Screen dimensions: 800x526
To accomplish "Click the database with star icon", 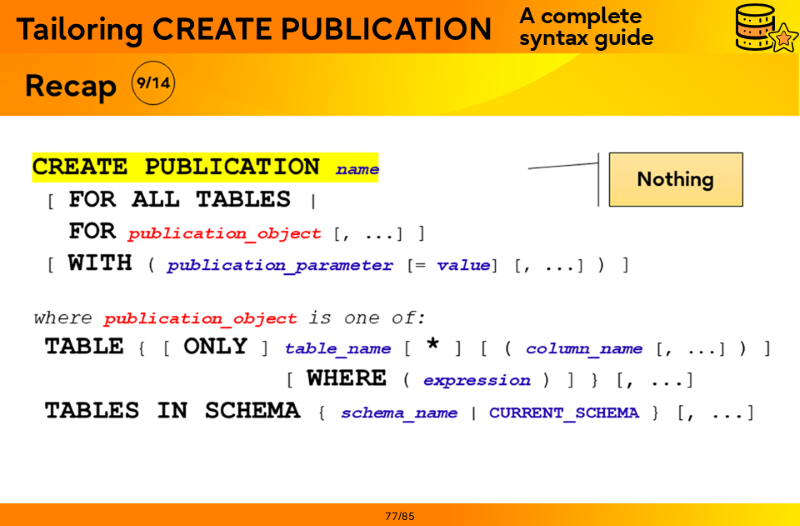I will click(x=764, y=28).
